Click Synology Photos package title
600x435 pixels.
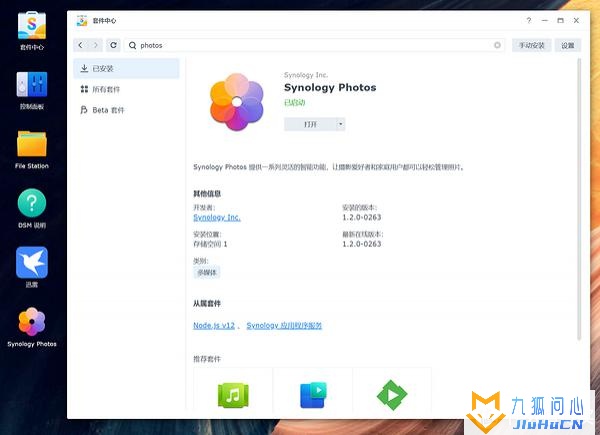(330, 88)
